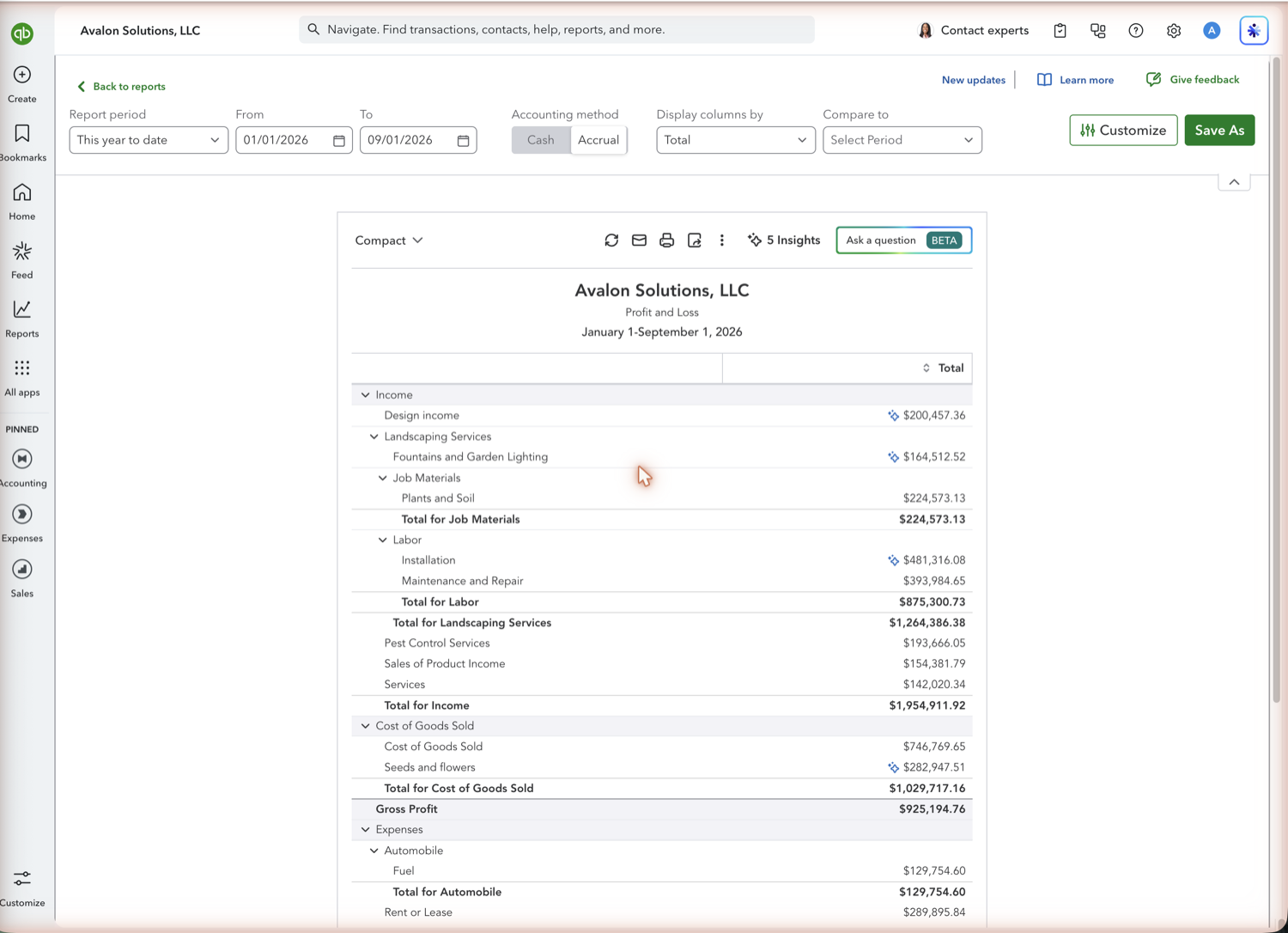Click the Save As button
This screenshot has width=1288, height=933.
pyautogui.click(x=1219, y=131)
